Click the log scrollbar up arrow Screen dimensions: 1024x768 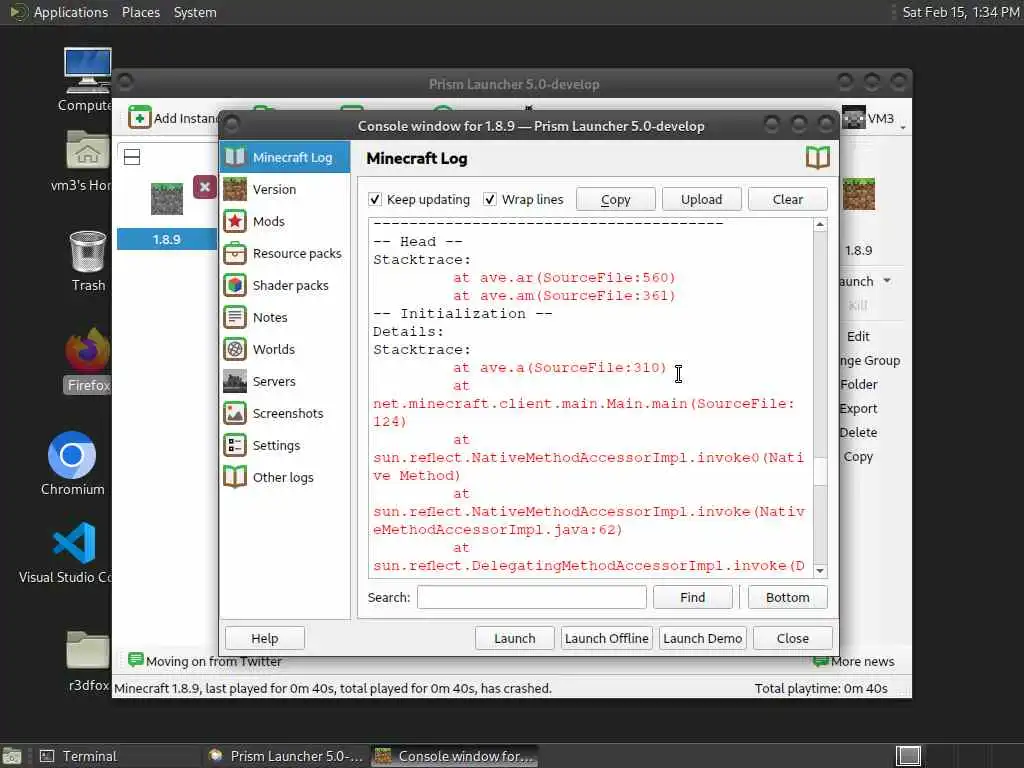click(x=820, y=225)
